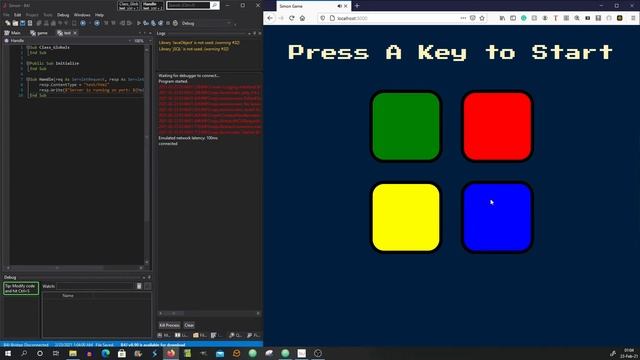Click the yellow Simon game button

click(406, 217)
